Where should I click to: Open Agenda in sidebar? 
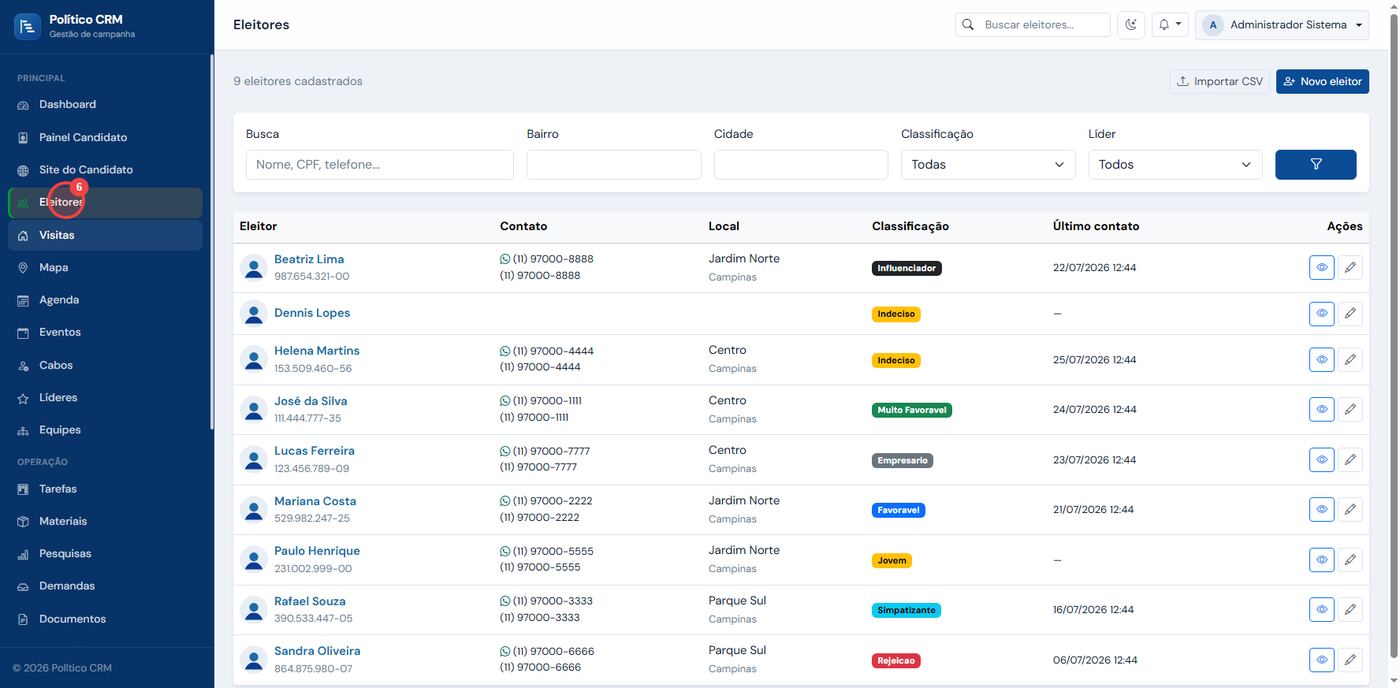pyautogui.click(x=105, y=300)
